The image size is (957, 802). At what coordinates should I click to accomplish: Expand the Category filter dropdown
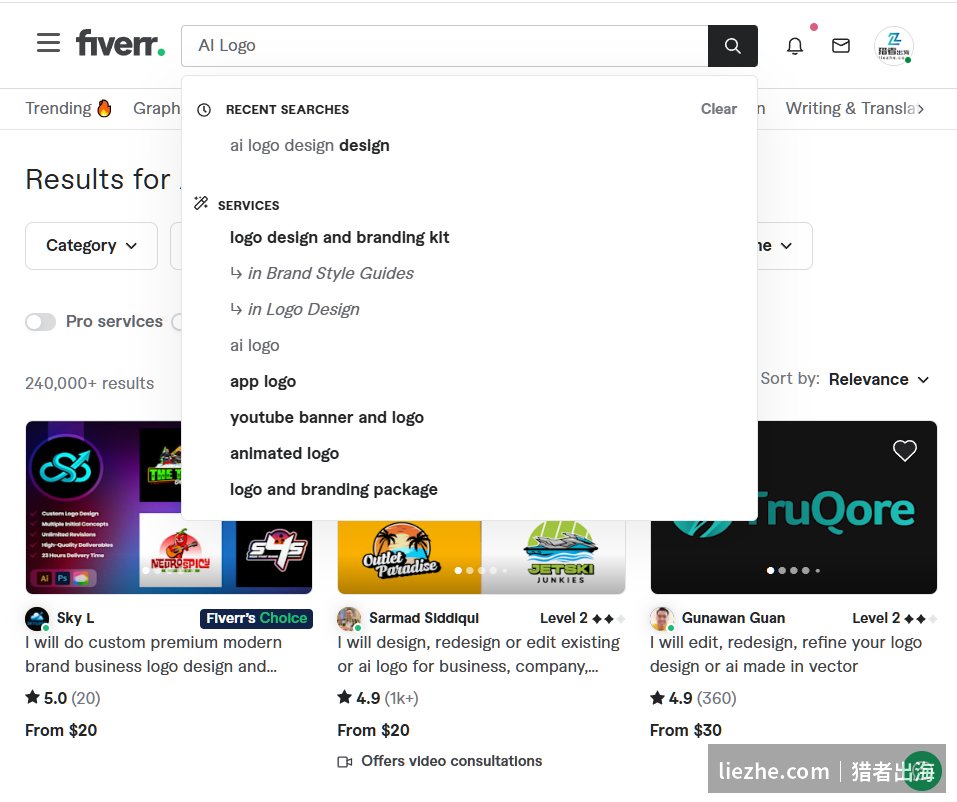coord(92,245)
